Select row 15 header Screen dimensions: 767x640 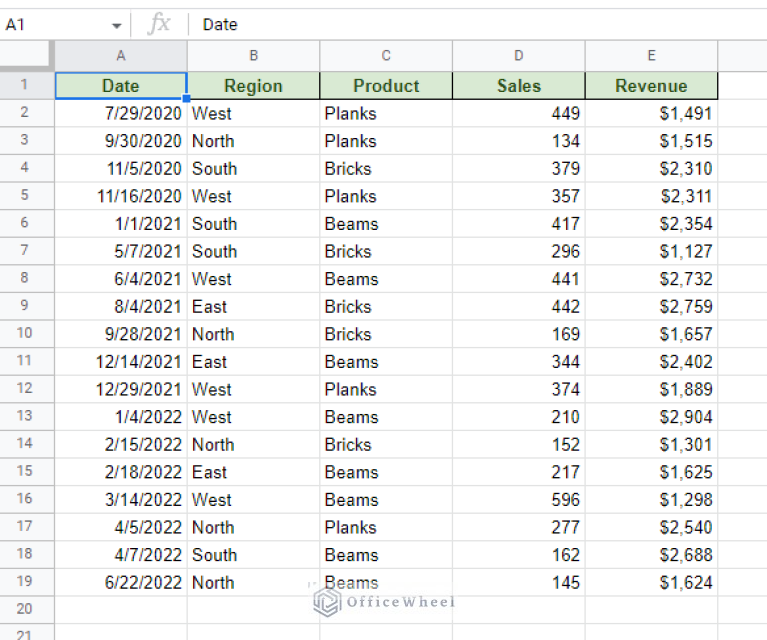(25, 472)
